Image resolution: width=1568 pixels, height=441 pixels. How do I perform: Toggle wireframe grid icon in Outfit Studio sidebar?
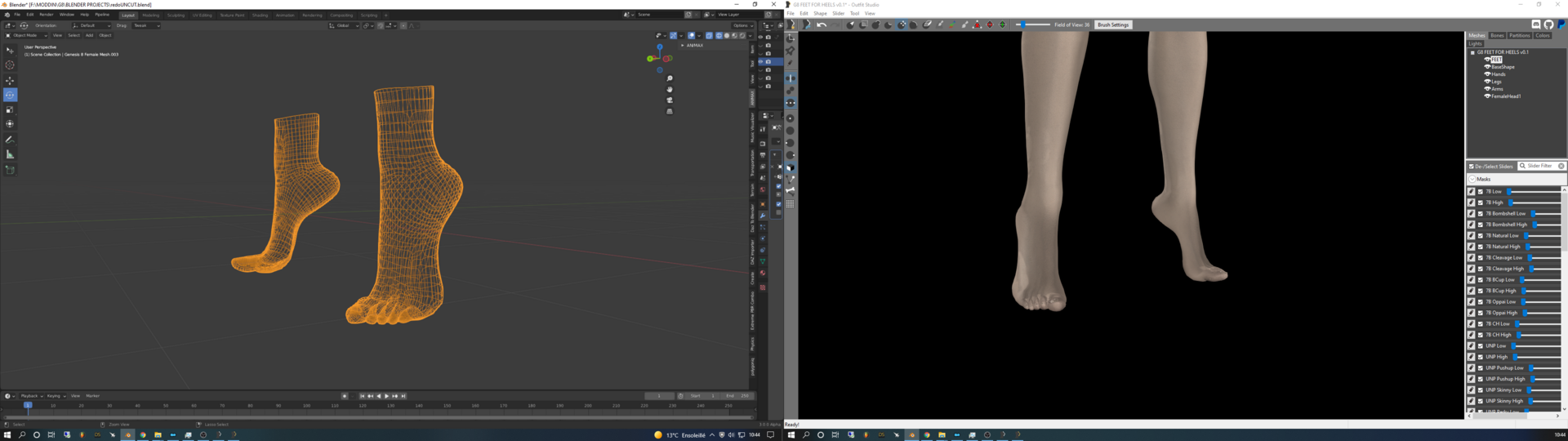(x=790, y=204)
